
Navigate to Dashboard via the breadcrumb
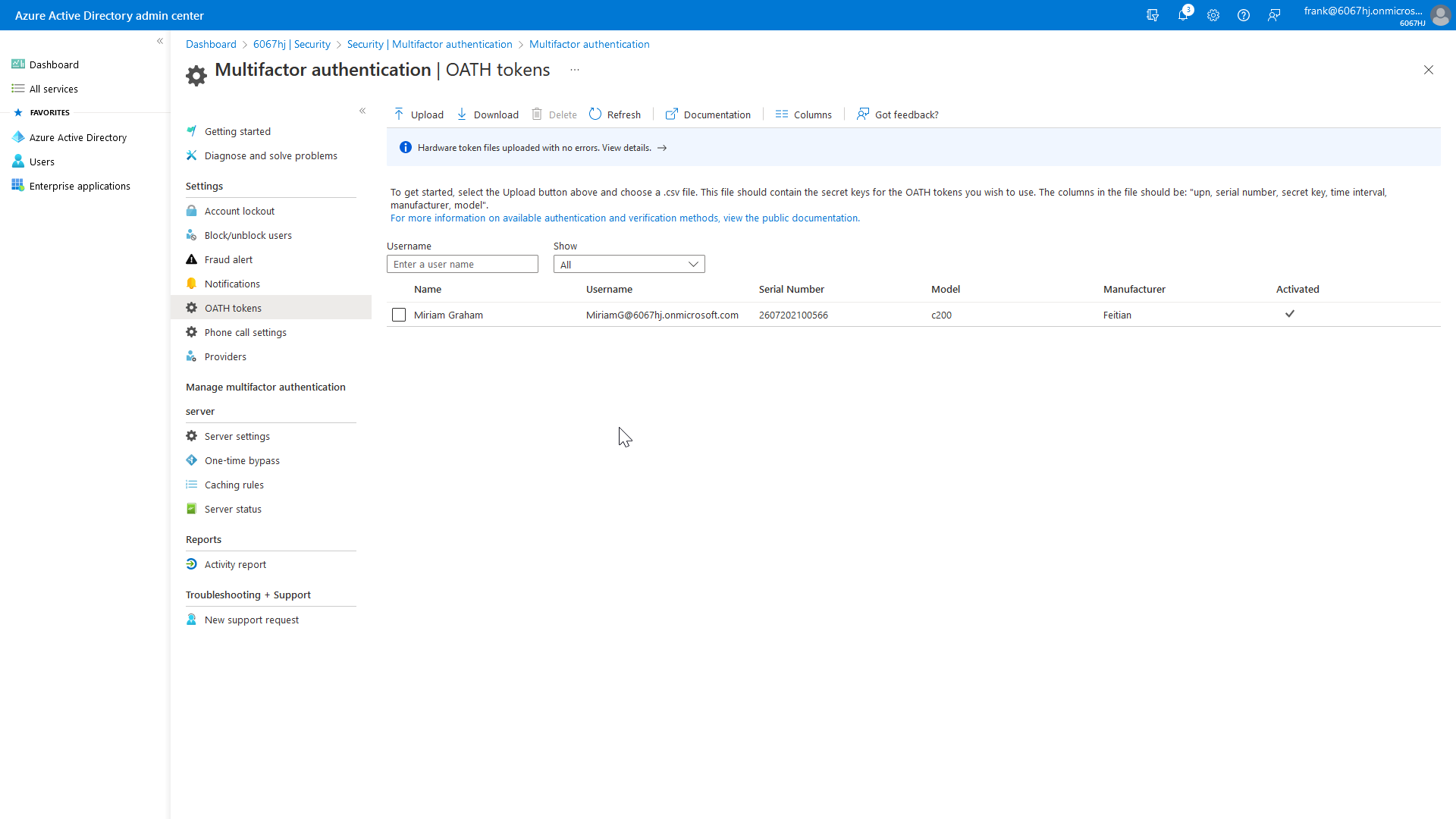(211, 44)
